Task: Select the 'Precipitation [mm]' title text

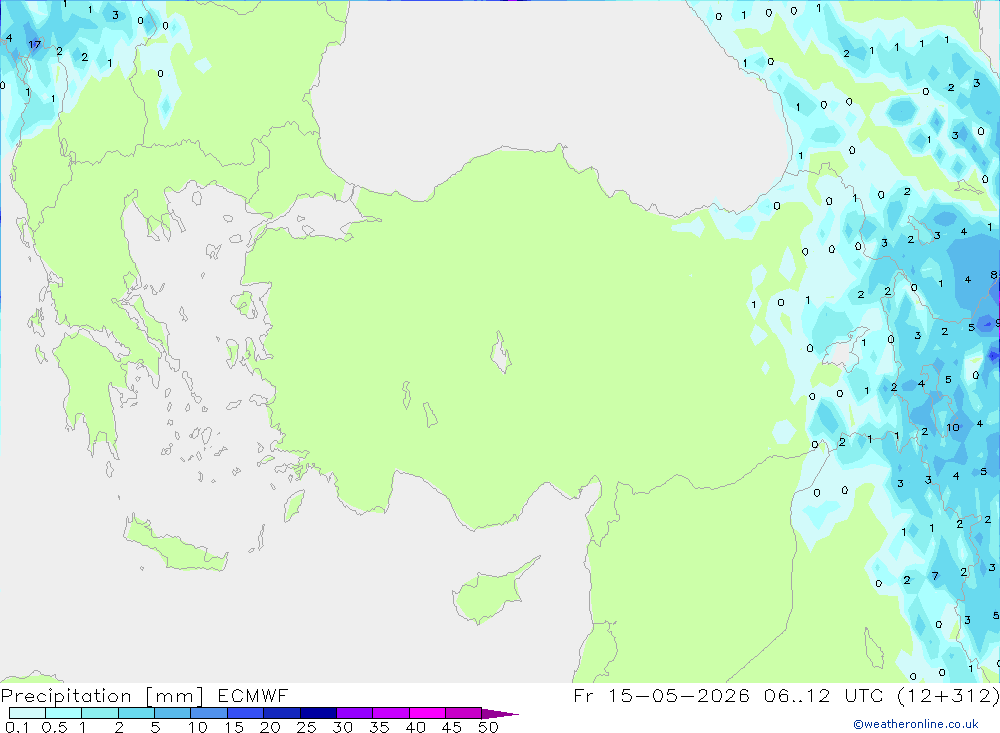Action: 102,696
